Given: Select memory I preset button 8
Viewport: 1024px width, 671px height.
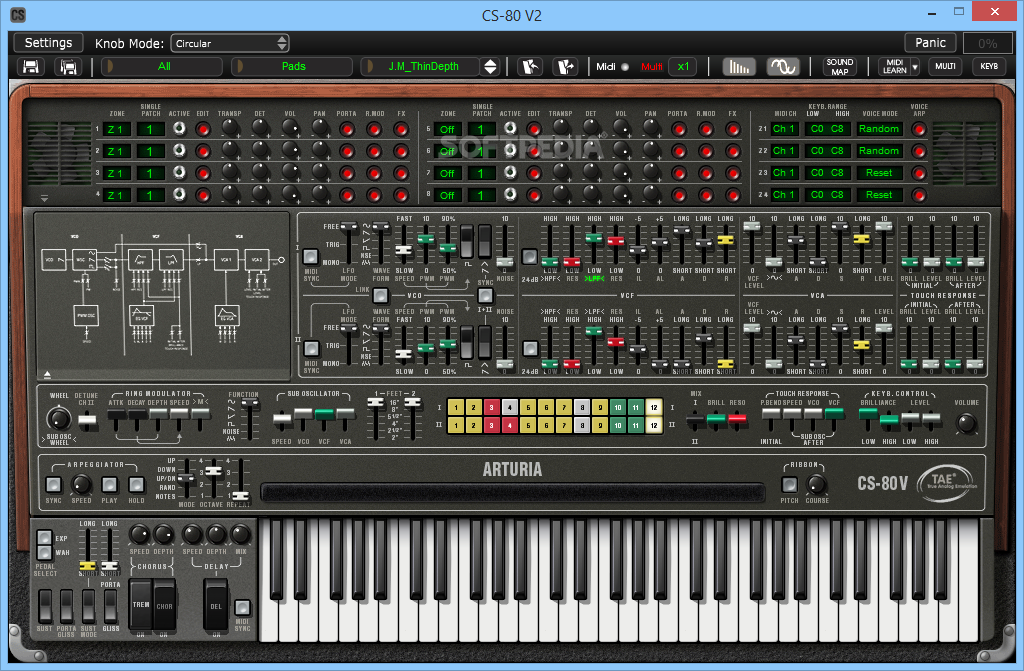Looking at the screenshot, I should coord(582,408).
